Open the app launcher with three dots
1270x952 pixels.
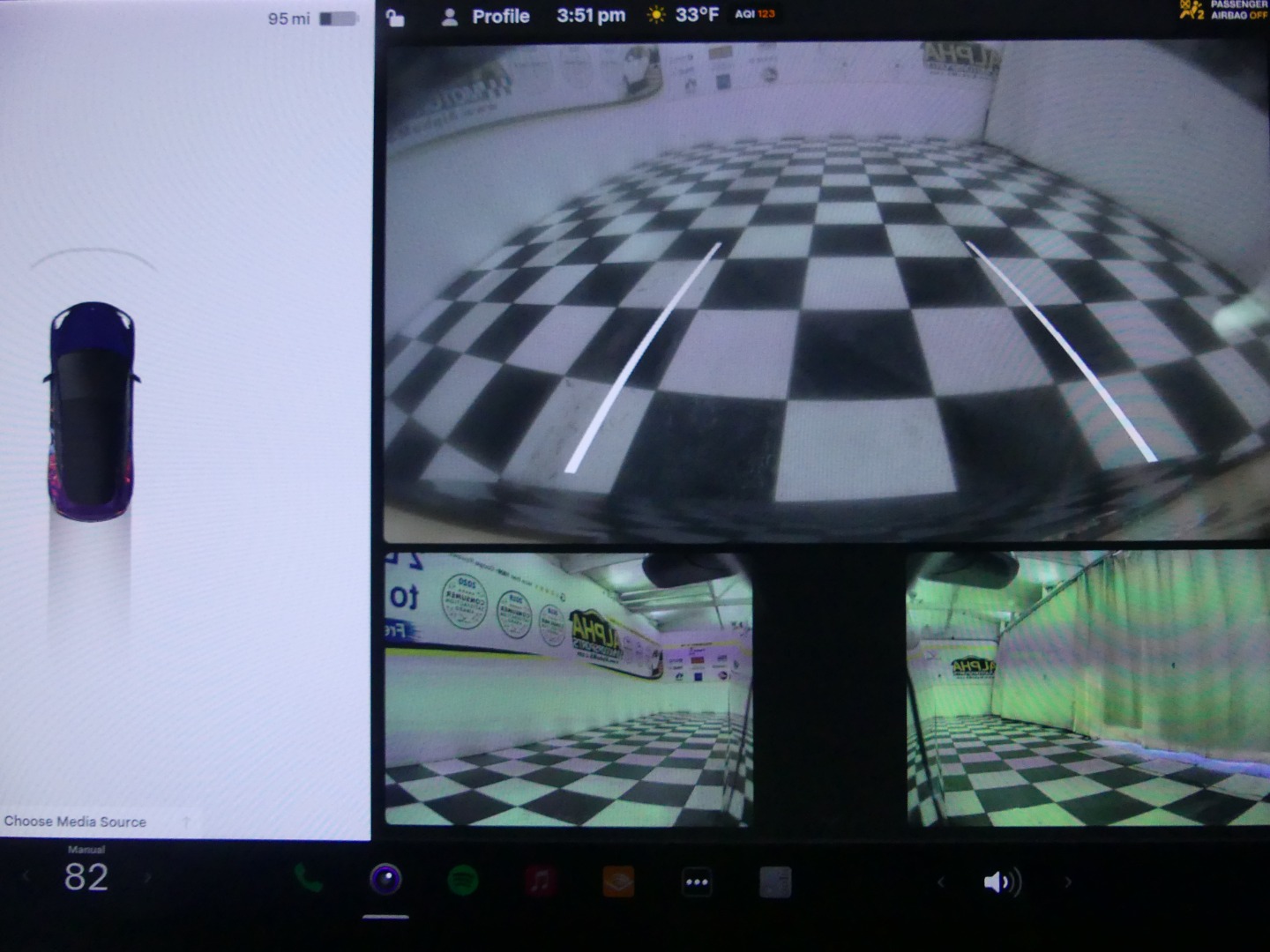coord(696,880)
